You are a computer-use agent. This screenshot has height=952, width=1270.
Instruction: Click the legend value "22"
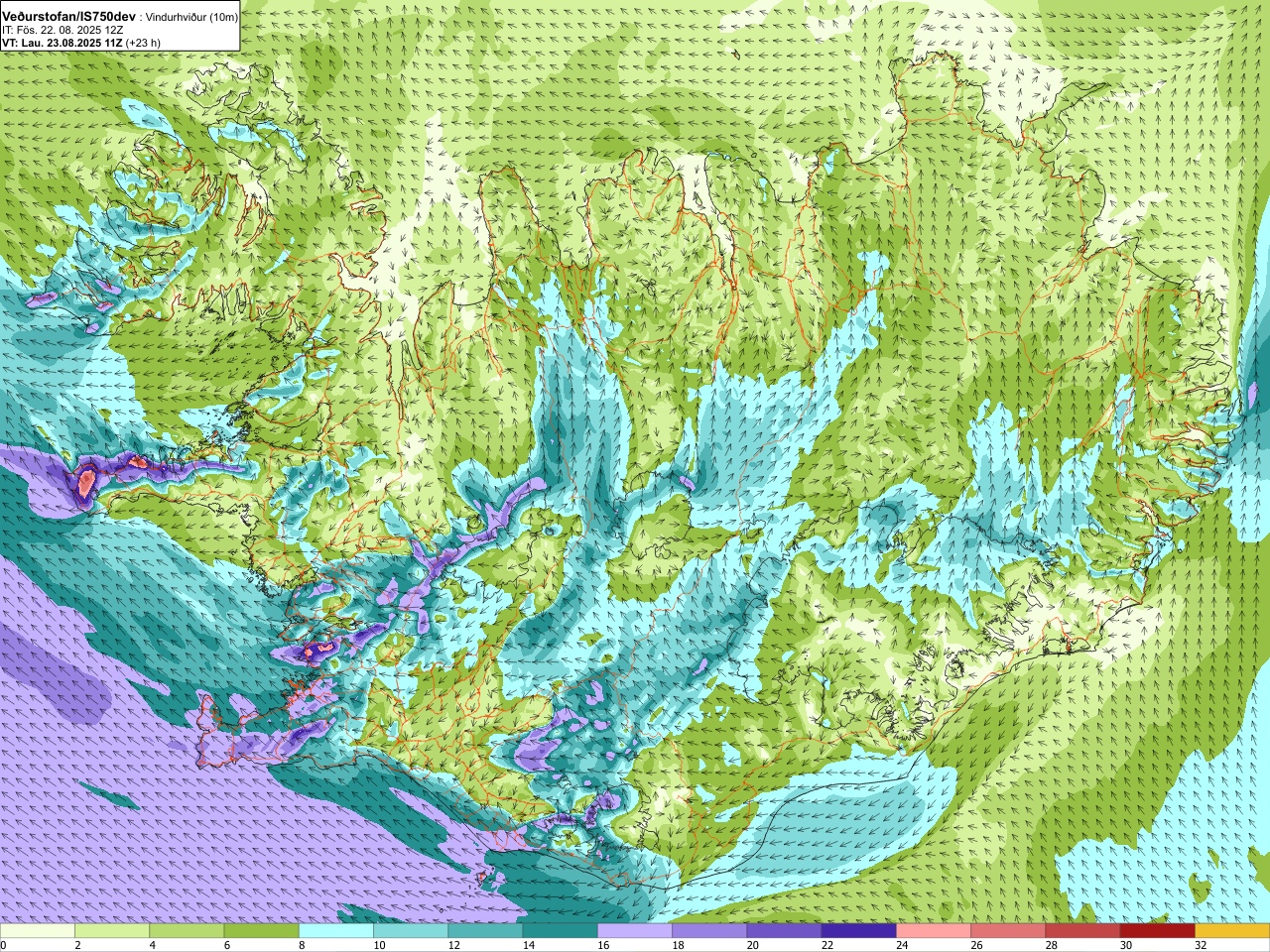click(x=827, y=945)
